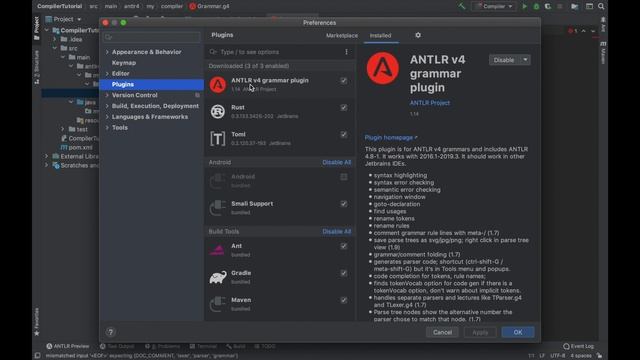Screen dimensions: 640x360
Task: Expand the Tools settings section
Action: (x=107, y=127)
